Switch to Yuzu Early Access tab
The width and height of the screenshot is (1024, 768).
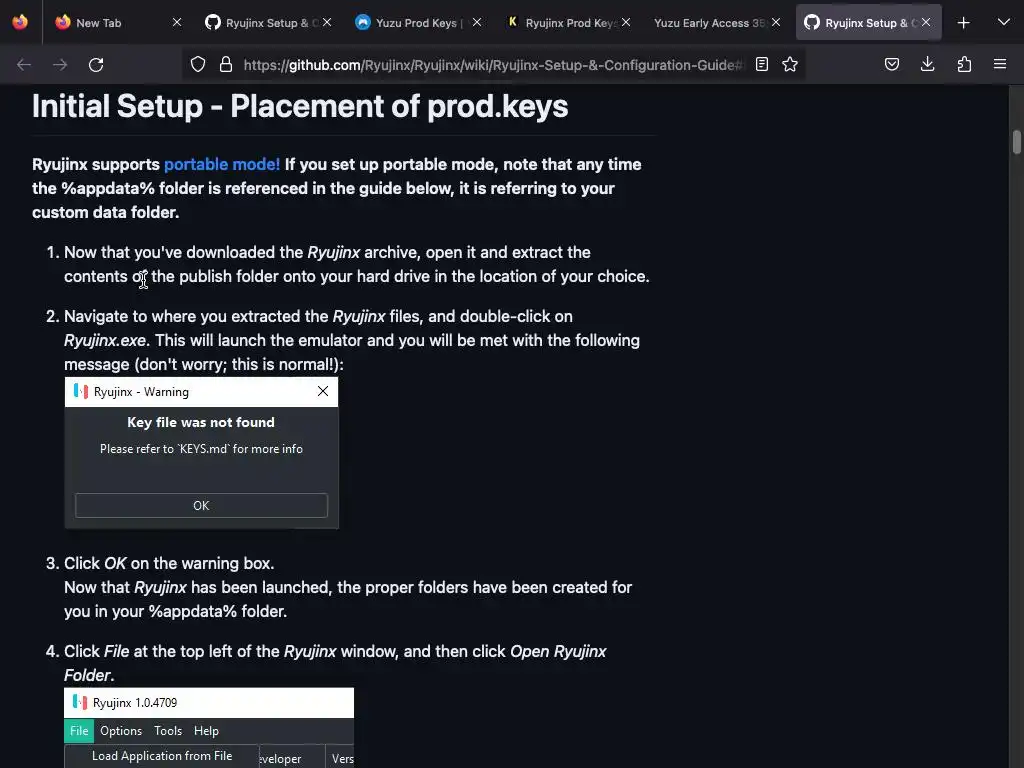tap(717, 22)
